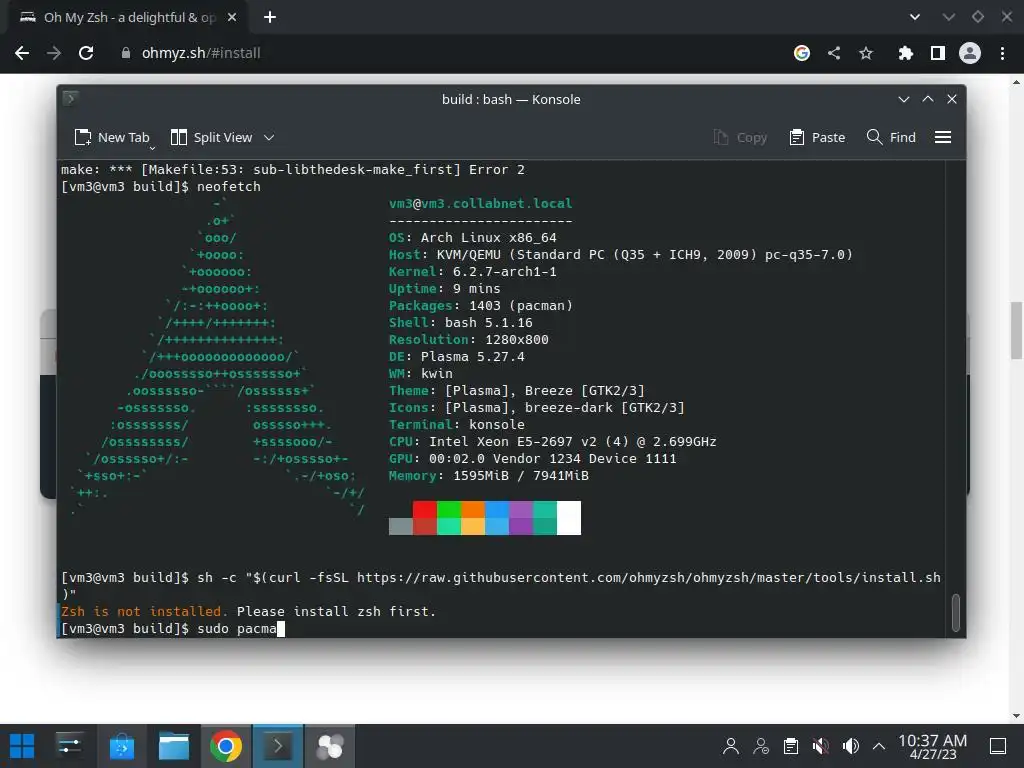Image resolution: width=1024 pixels, height=768 pixels.
Task: Switch to Konsole in the taskbar
Action: coord(278,746)
